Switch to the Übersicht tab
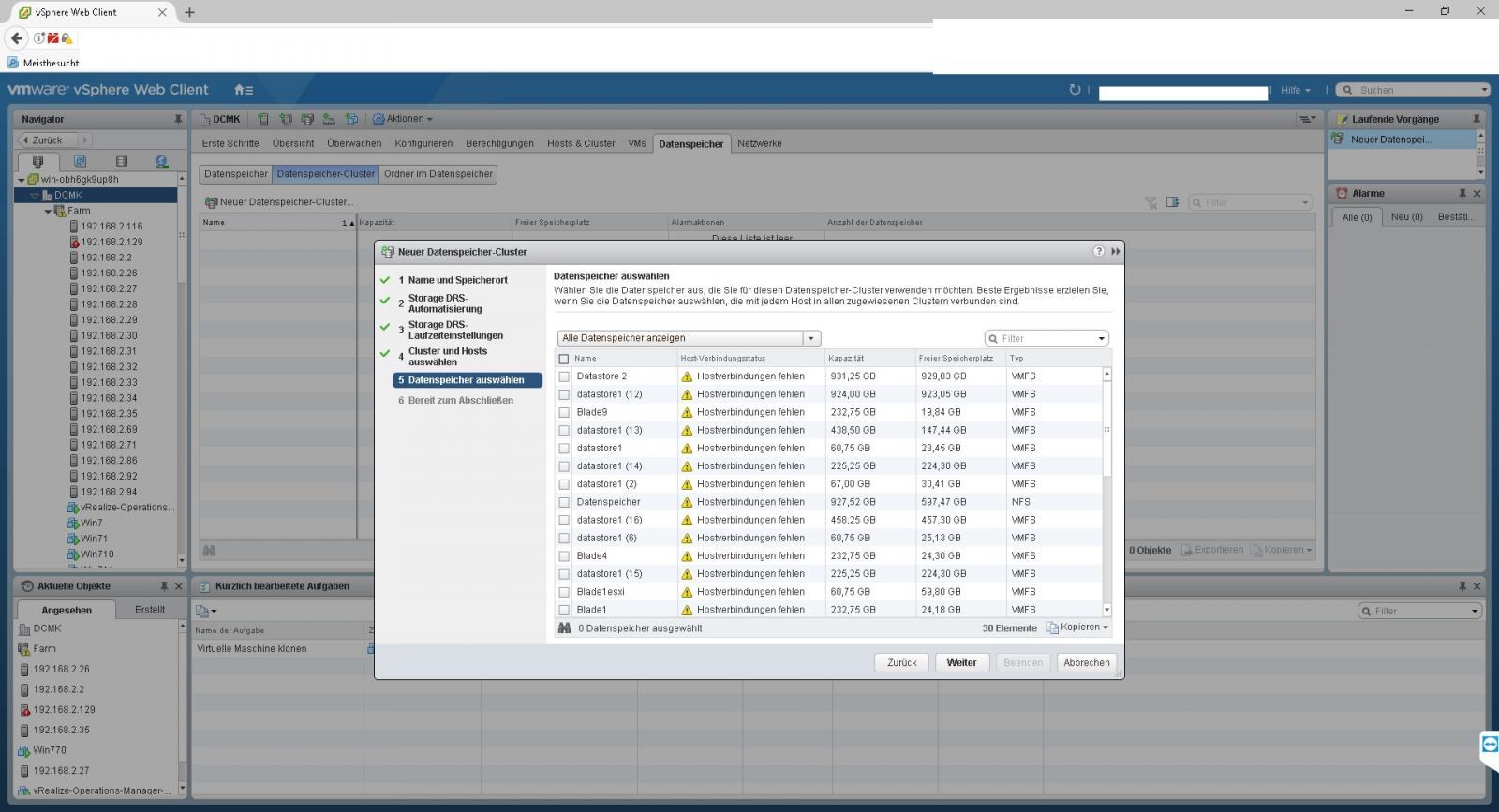 coord(293,143)
